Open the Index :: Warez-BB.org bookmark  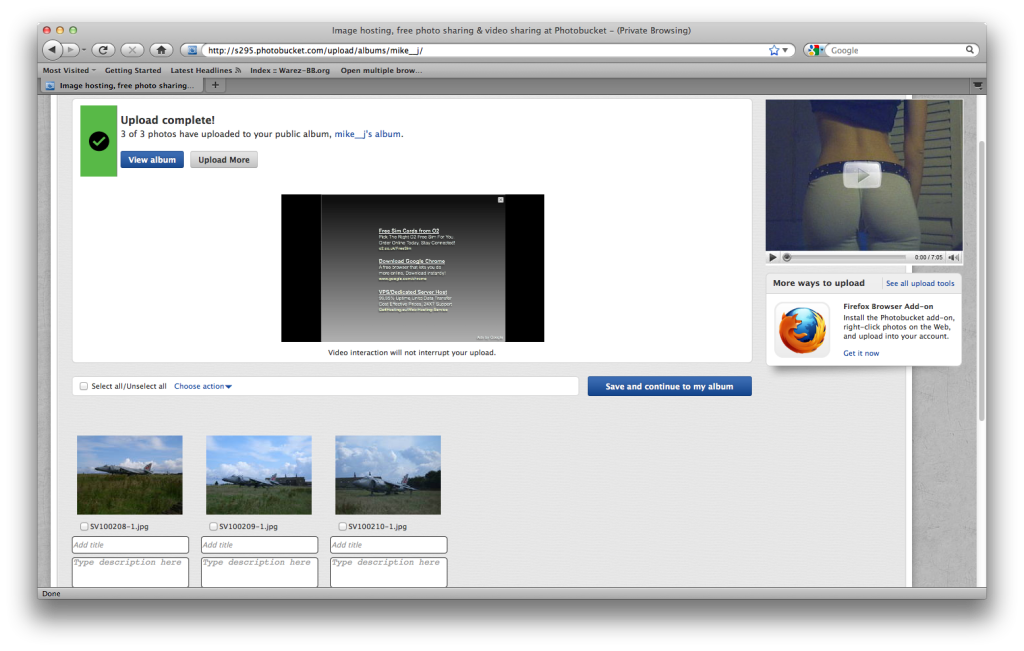(290, 70)
